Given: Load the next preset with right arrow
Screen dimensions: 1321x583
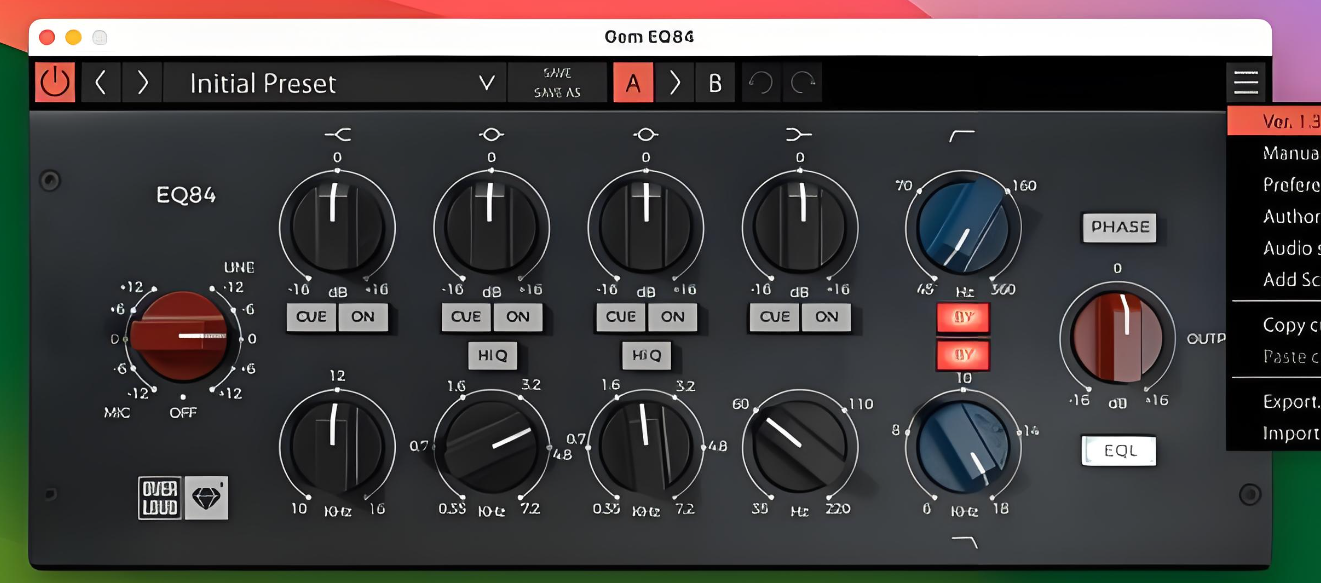Looking at the screenshot, I should pos(142,82).
